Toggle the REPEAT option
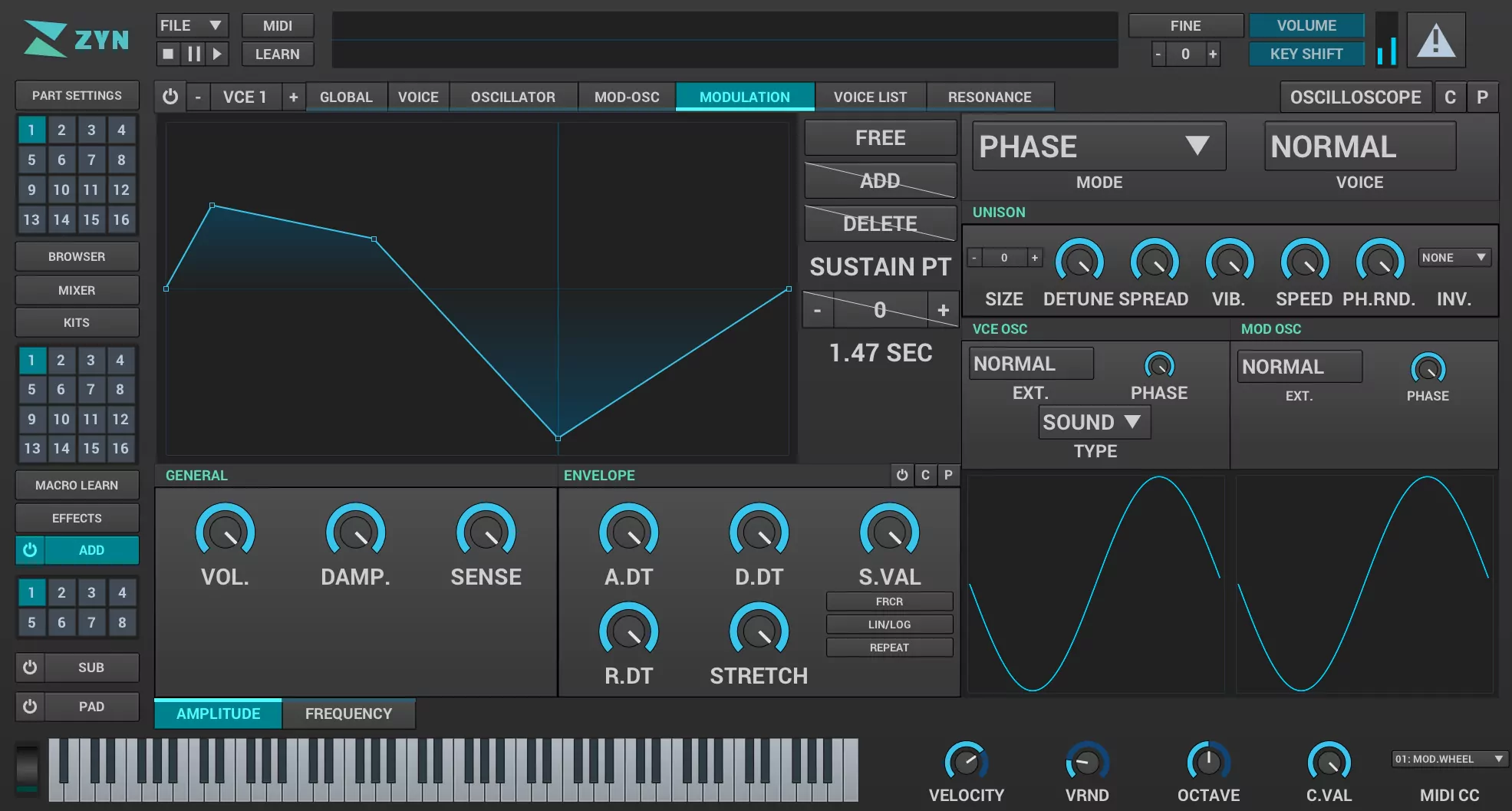This screenshot has width=1512, height=811. click(x=889, y=648)
